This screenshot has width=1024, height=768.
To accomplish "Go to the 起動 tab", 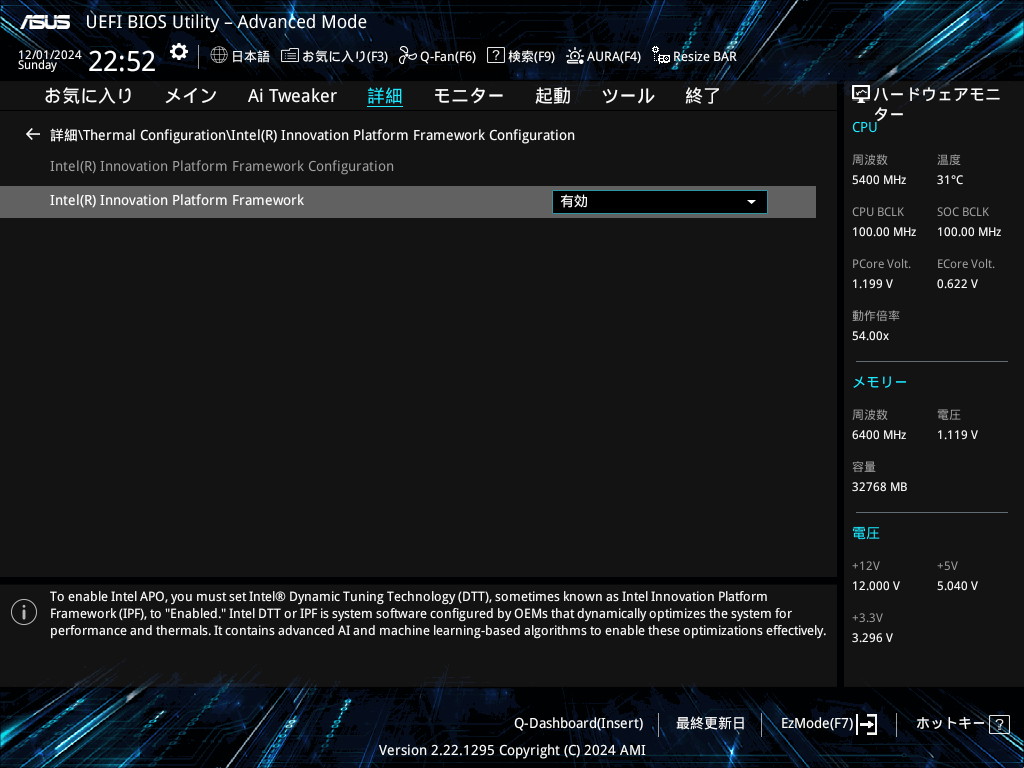I will (x=552, y=96).
